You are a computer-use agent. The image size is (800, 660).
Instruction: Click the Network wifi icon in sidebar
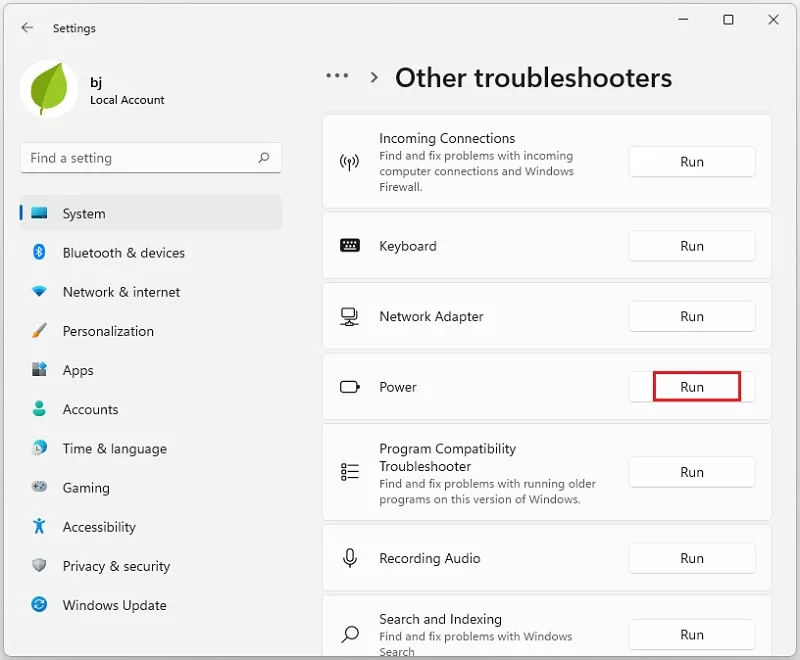pyautogui.click(x=39, y=291)
